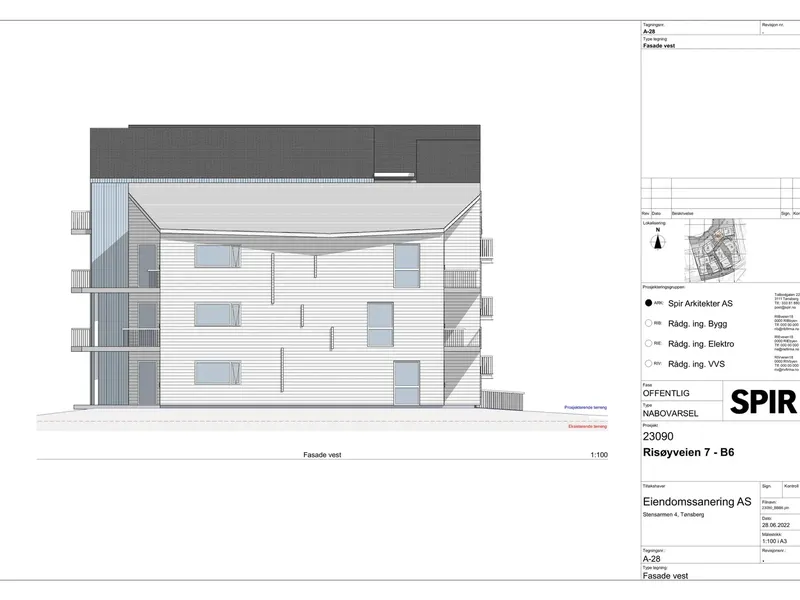The width and height of the screenshot is (800, 600).
Task: Click the SPIR logo
Action: tap(763, 402)
